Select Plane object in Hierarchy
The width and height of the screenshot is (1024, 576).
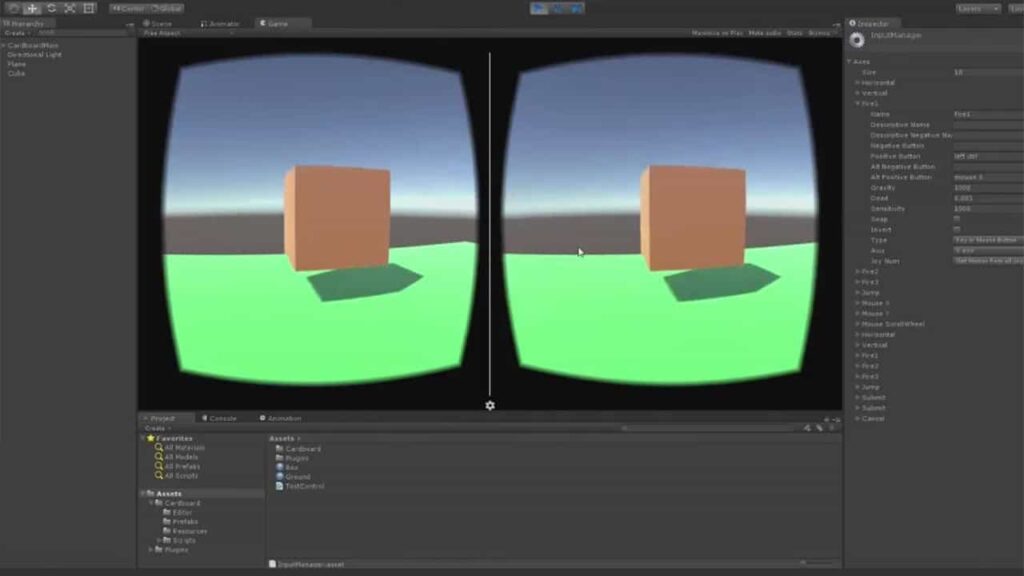click(16, 64)
